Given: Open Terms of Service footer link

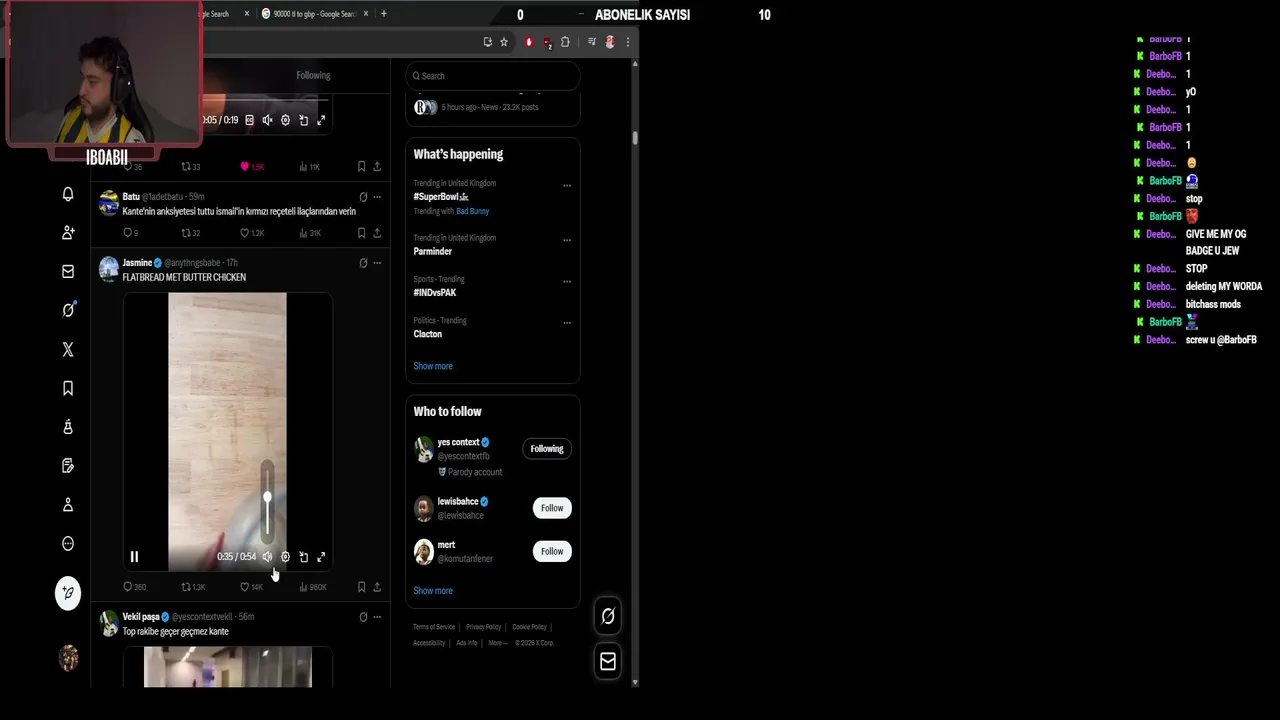Looking at the screenshot, I should (434, 627).
